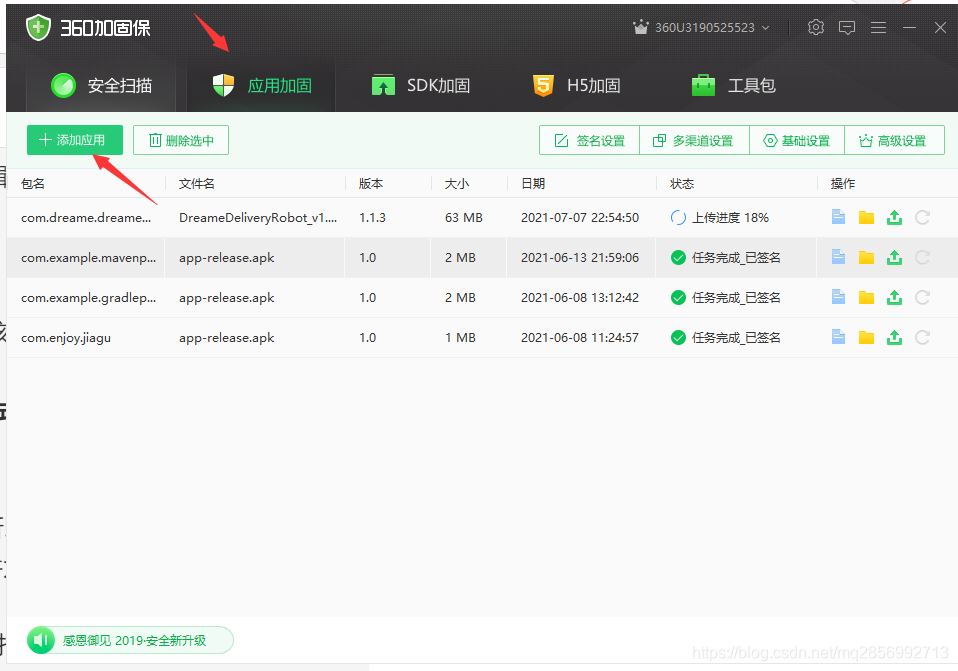Image resolution: width=958 pixels, height=671 pixels.
Task: Click the folder icon for com.enjoy.jiagu row
Action: tap(866, 337)
